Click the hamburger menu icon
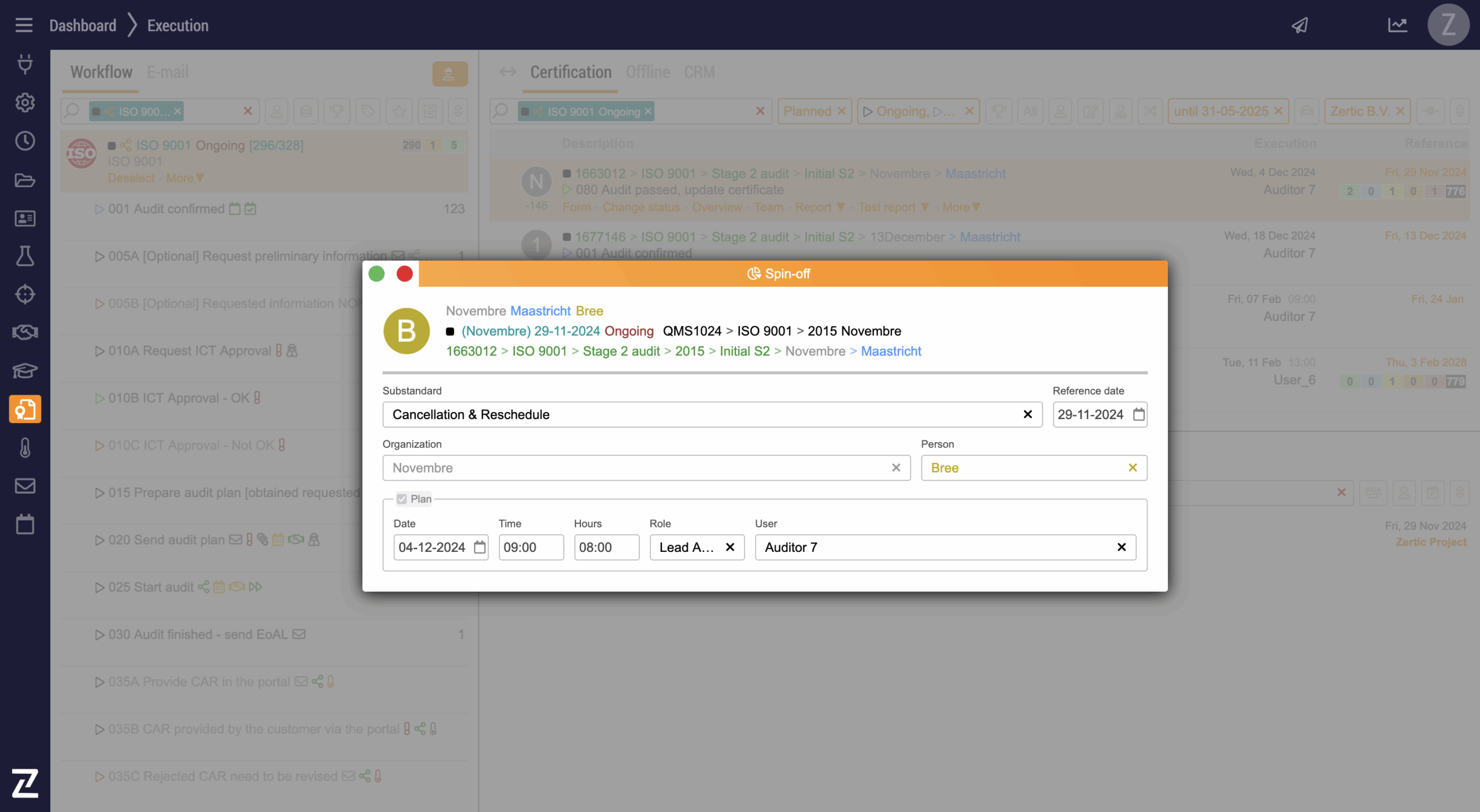1480x812 pixels. pyautogui.click(x=24, y=25)
